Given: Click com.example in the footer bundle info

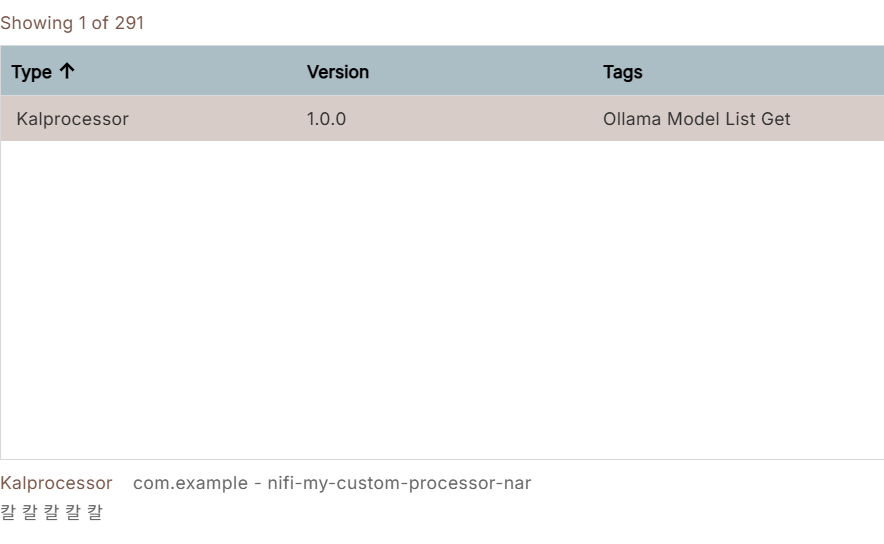Looking at the screenshot, I should tap(191, 483).
